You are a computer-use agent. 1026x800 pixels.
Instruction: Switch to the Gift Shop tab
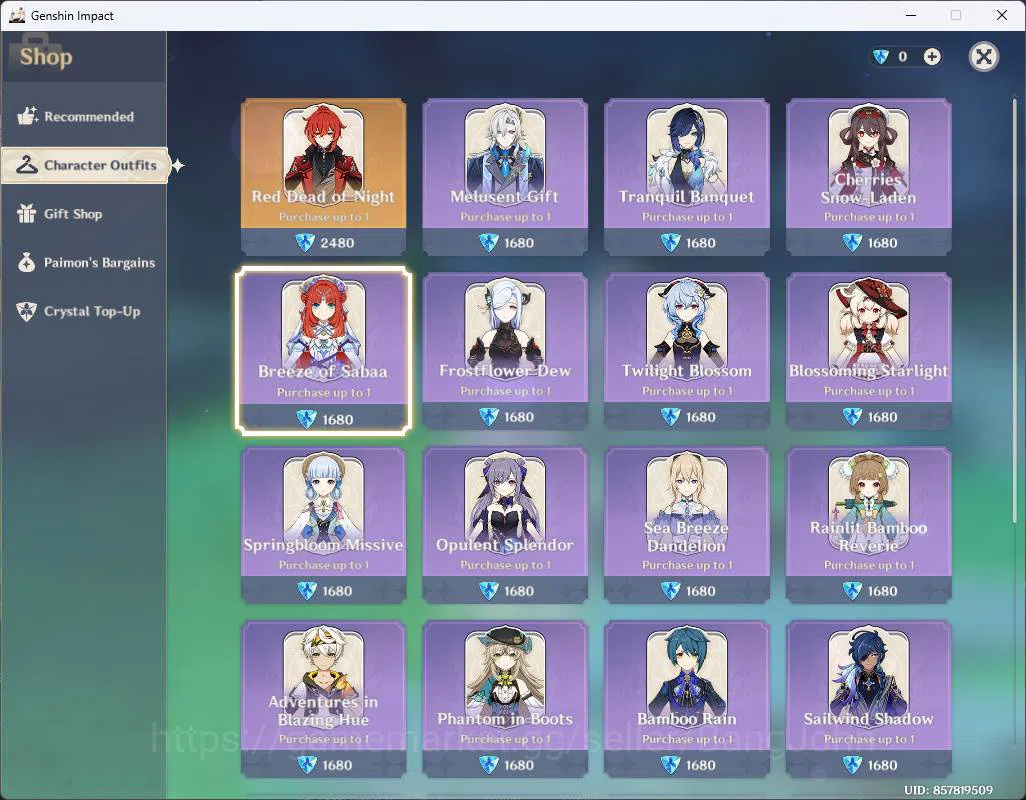(83, 214)
